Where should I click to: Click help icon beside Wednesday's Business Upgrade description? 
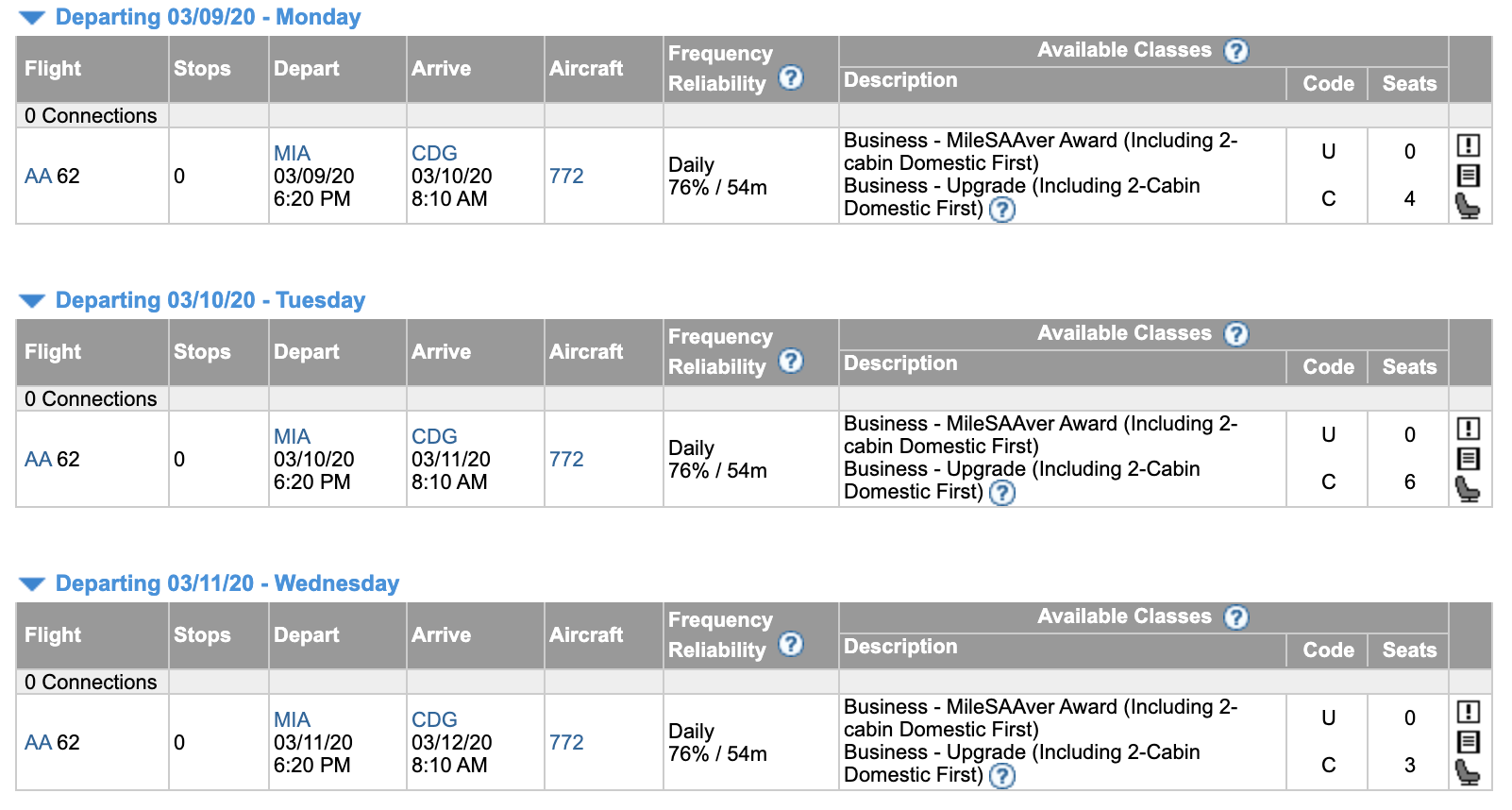1002,776
